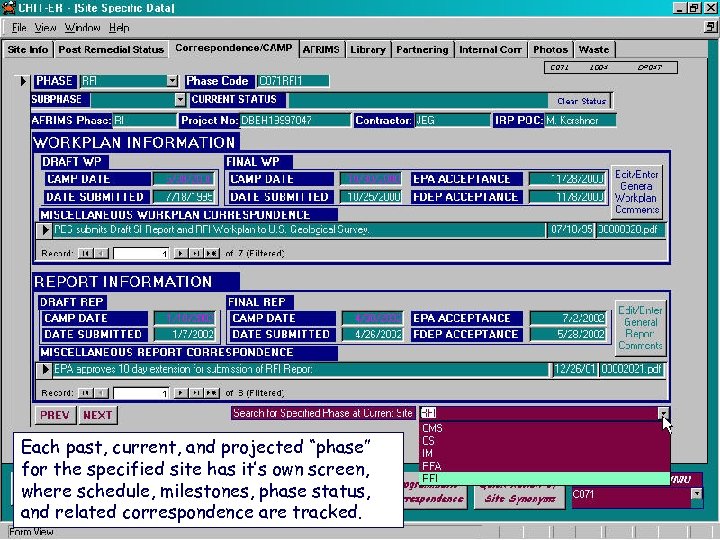Click Draft Rep date submitted 1/7/2002
The height and width of the screenshot is (540, 720).
pyautogui.click(x=185, y=334)
